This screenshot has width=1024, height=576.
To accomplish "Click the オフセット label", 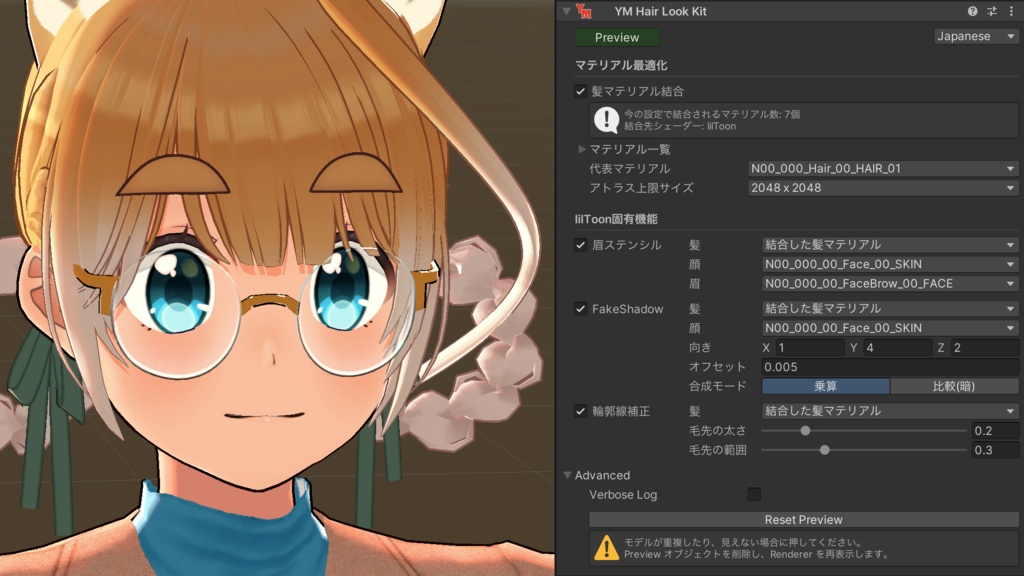I will (717, 367).
